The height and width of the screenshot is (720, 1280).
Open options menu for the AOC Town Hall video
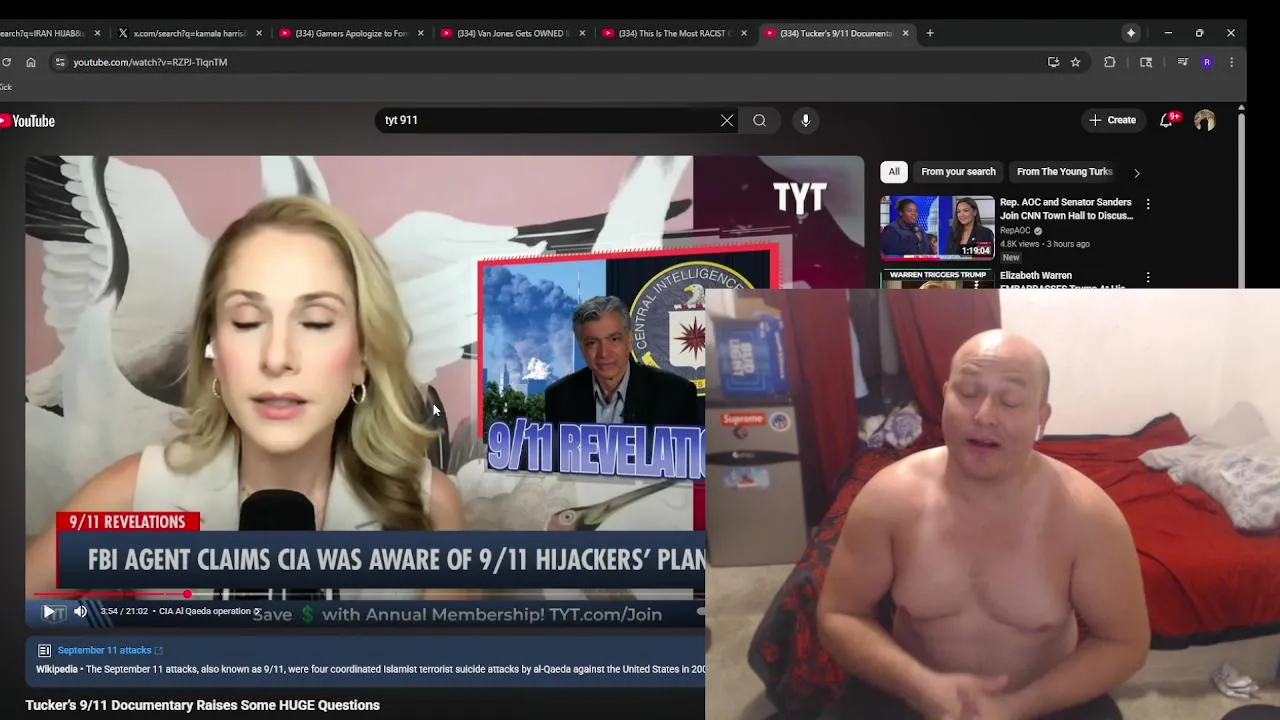[x=1148, y=204]
